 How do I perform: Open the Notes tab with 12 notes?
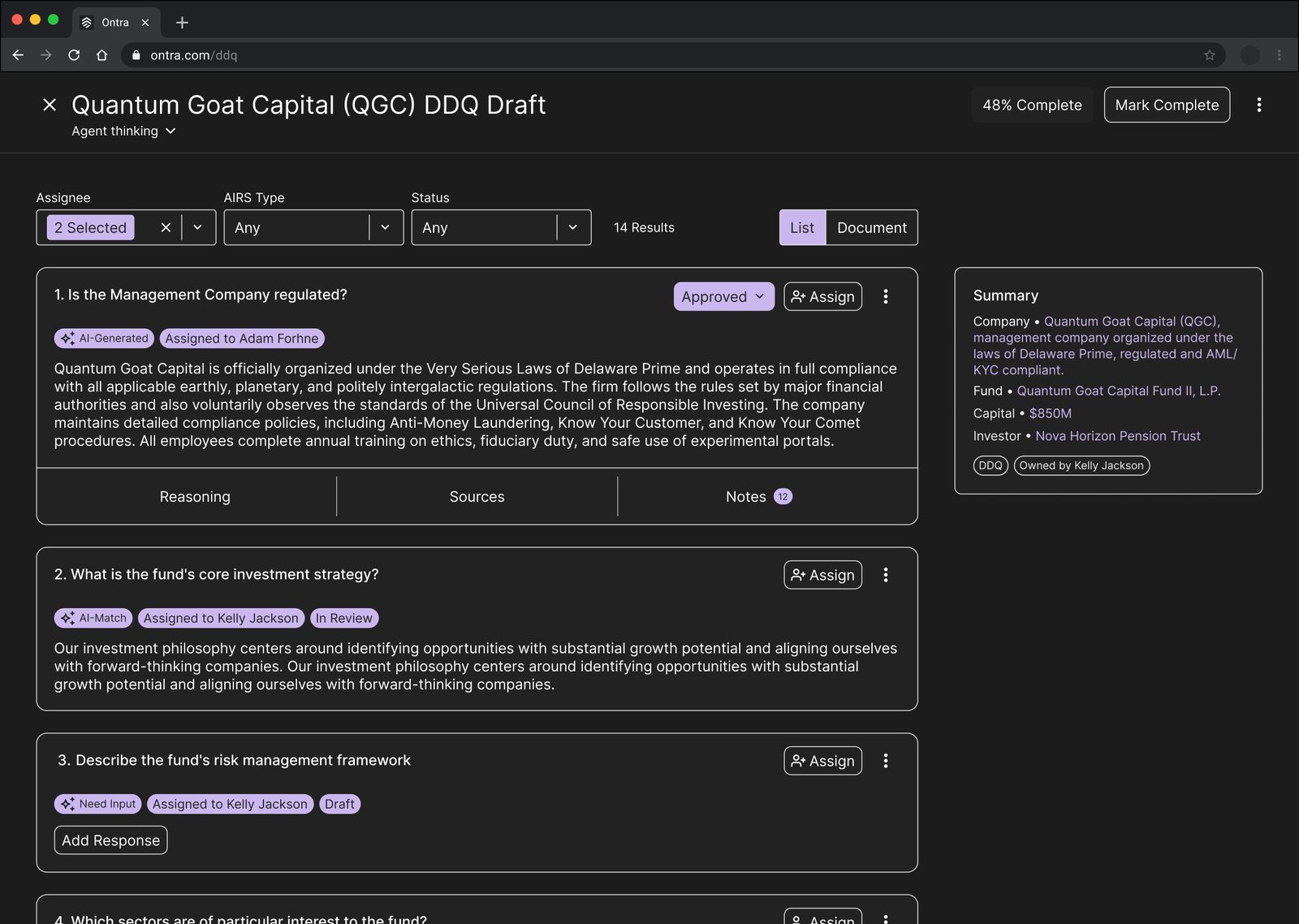point(759,497)
